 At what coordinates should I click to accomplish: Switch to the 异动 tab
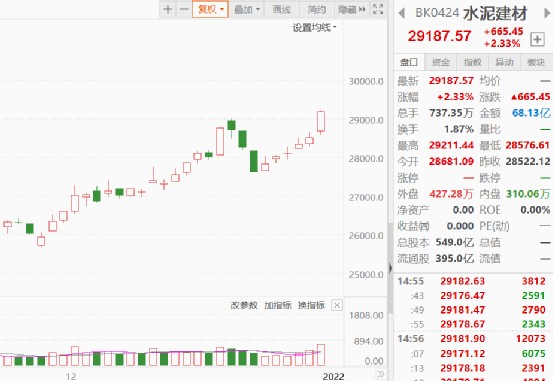click(x=504, y=62)
